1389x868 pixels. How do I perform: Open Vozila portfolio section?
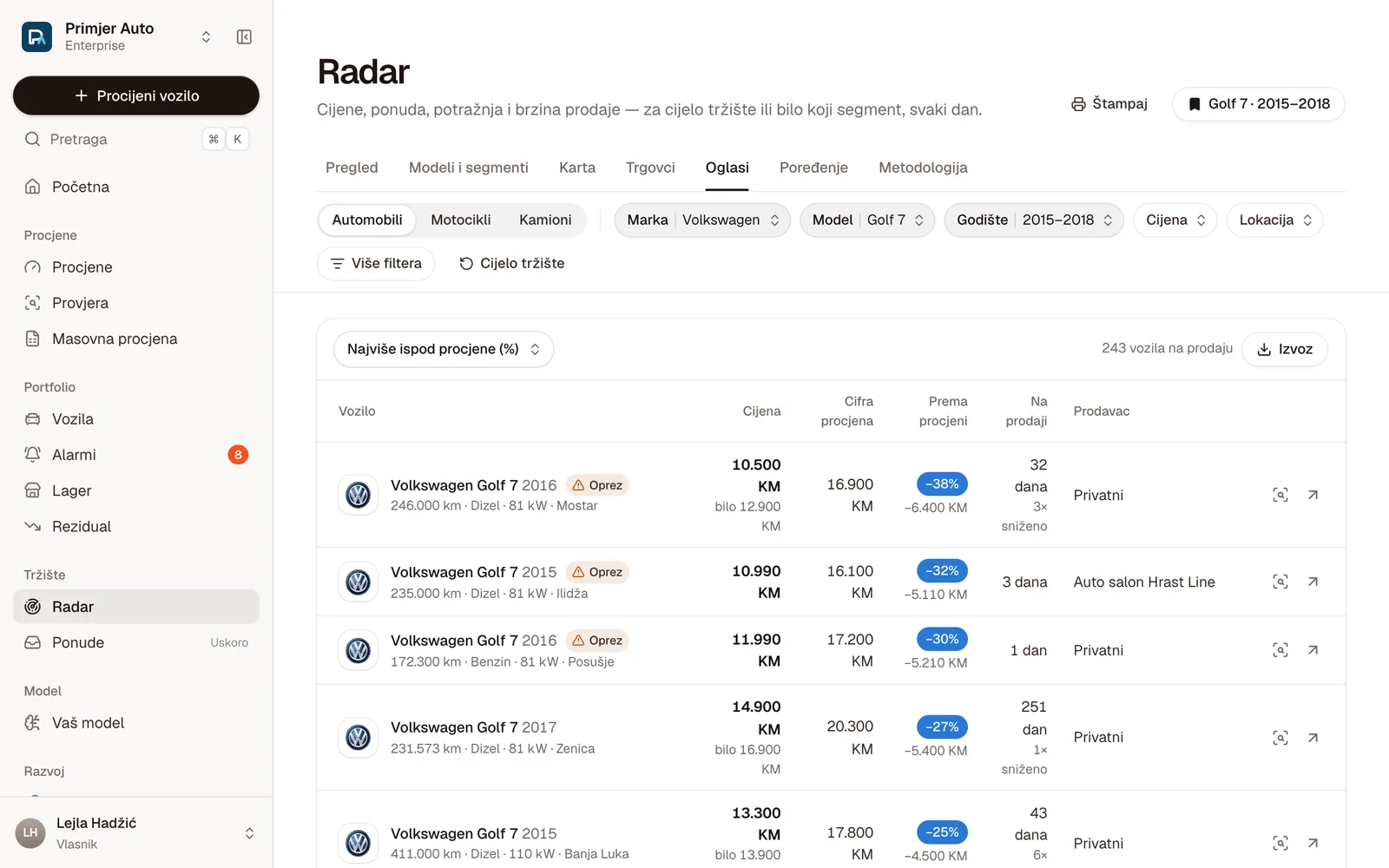pos(136,419)
